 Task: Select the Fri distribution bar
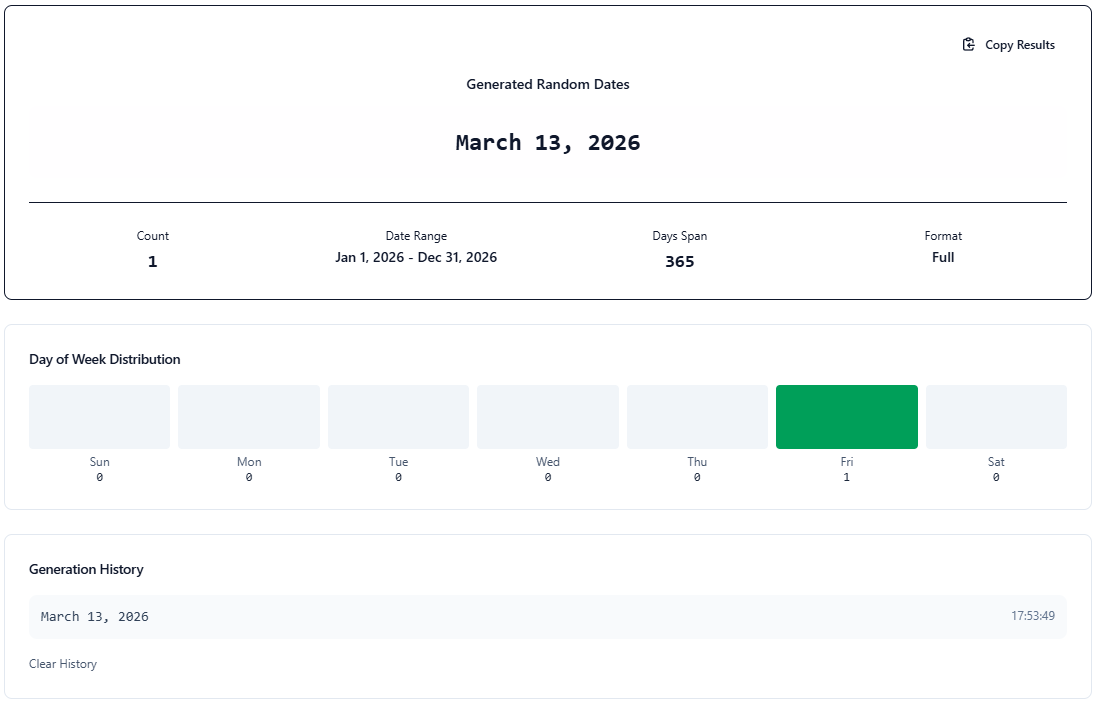click(846, 416)
